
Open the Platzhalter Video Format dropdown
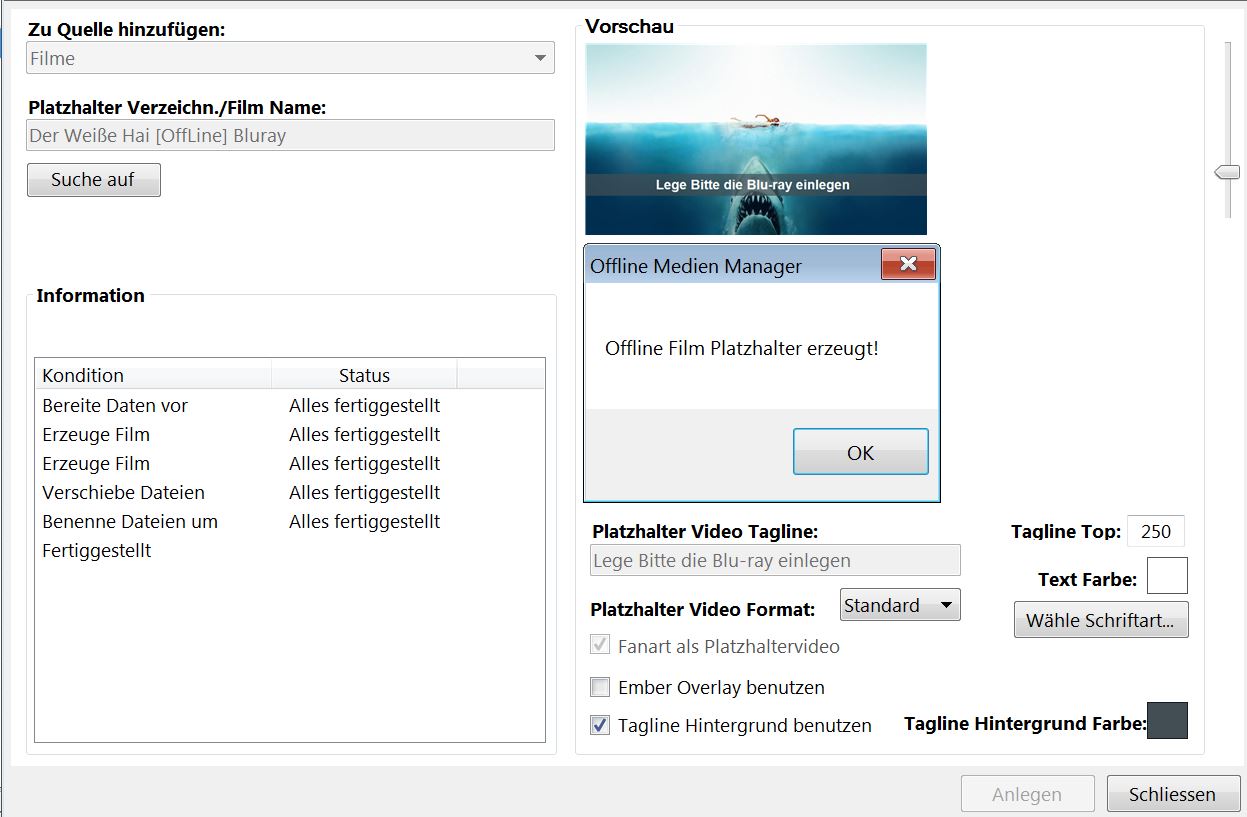click(900, 605)
